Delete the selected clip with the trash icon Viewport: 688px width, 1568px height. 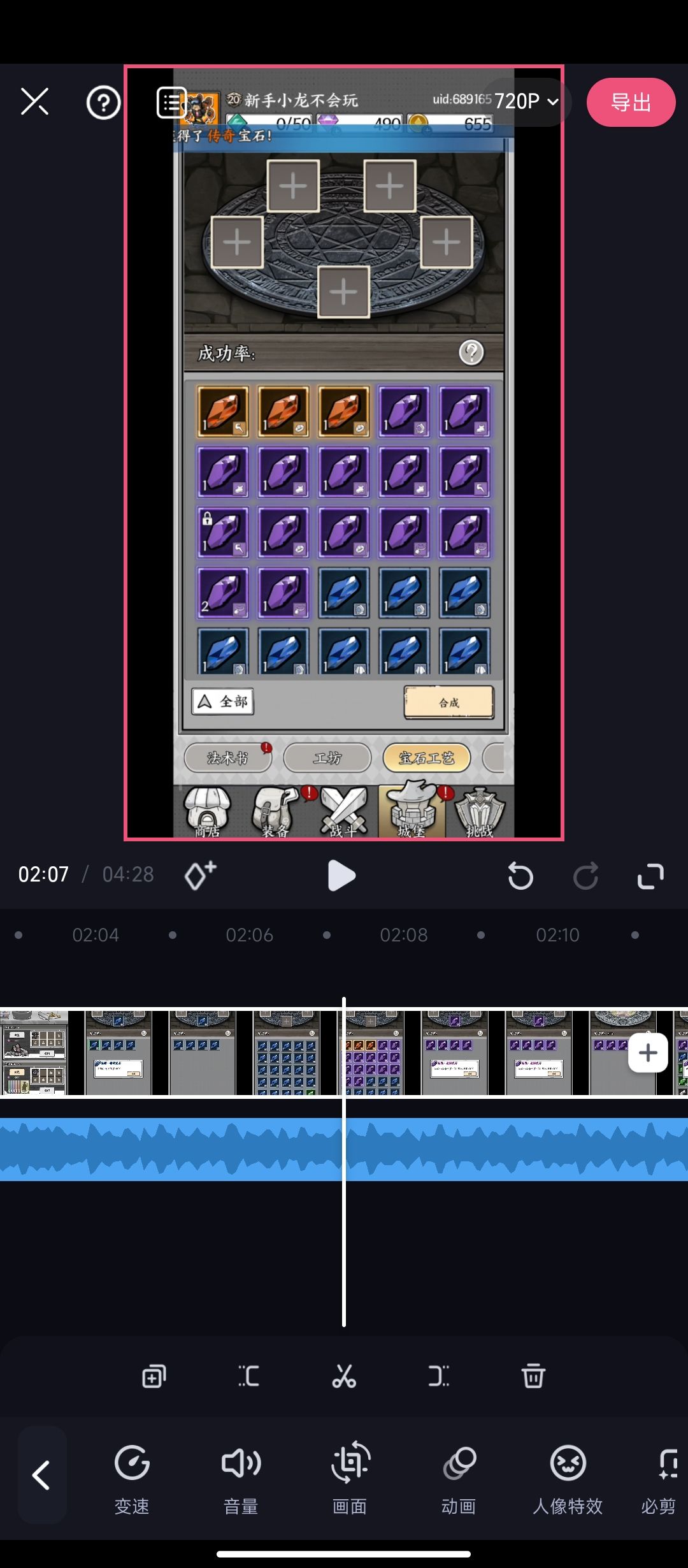click(533, 1376)
